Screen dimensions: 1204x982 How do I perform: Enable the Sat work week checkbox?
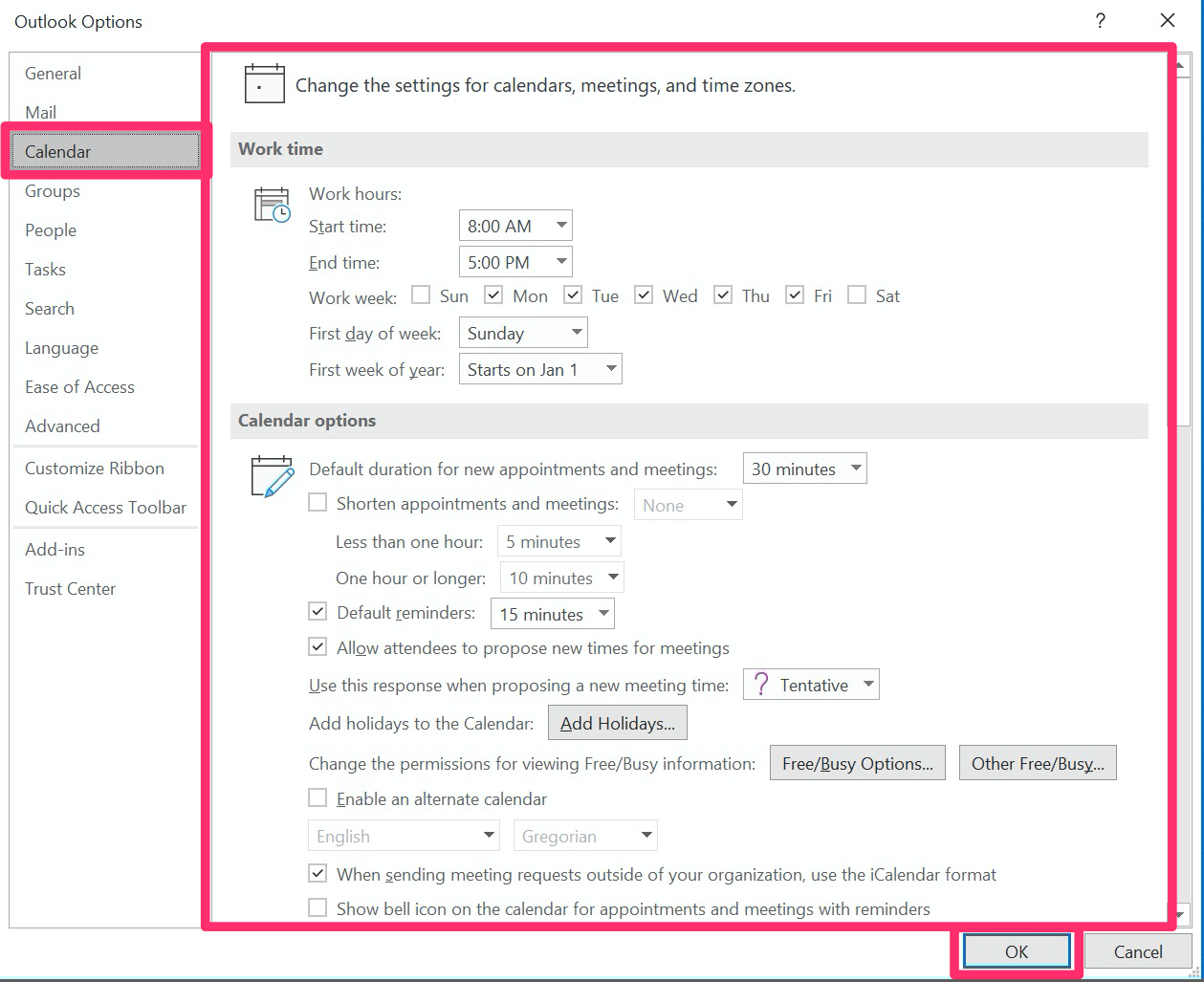pyautogui.click(x=857, y=295)
